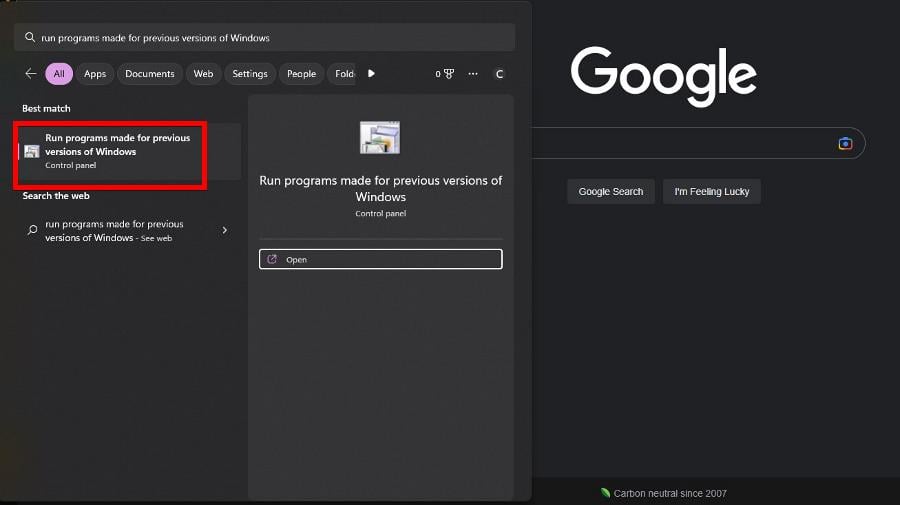Click the open-external icon beside Open
Viewport: 900px width, 505px height.
coord(272,259)
